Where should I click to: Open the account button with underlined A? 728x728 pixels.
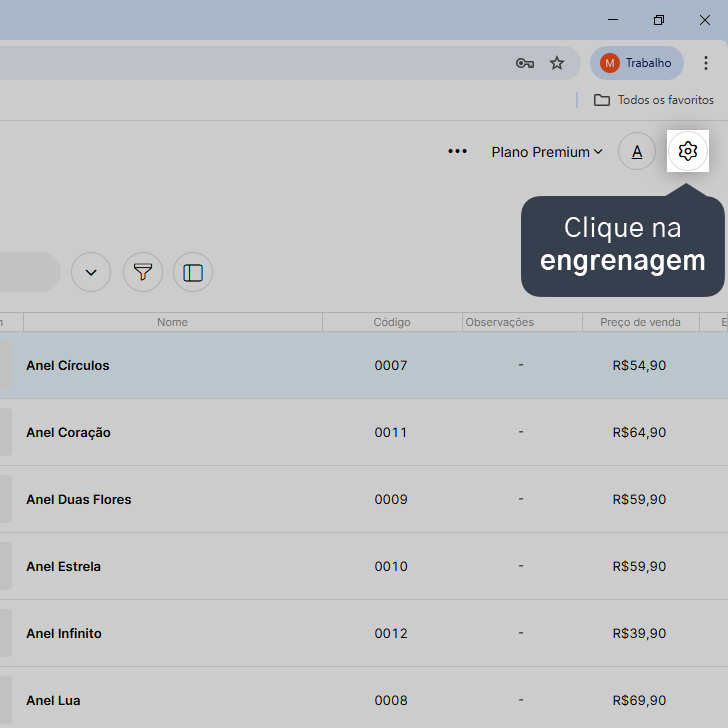(x=637, y=151)
